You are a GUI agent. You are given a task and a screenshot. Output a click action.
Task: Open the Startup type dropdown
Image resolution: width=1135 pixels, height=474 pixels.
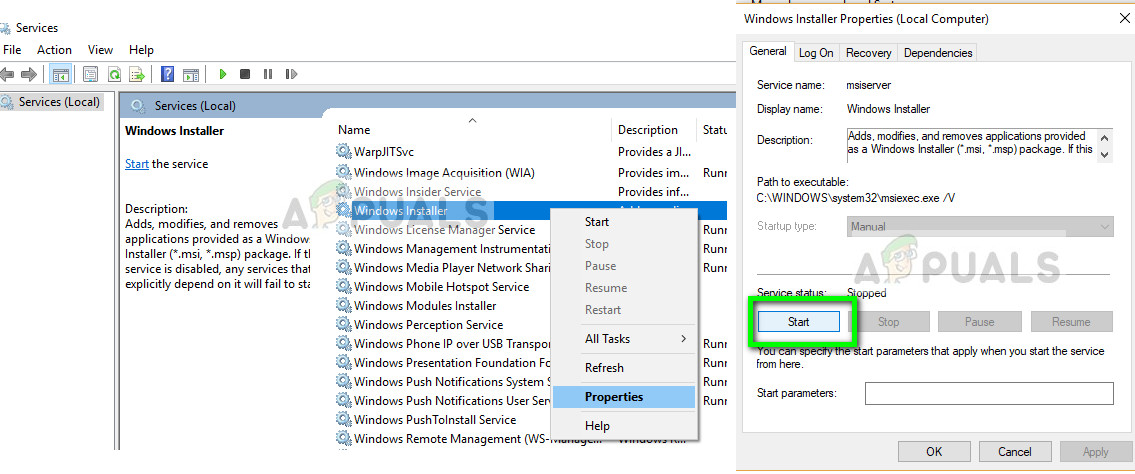click(979, 227)
